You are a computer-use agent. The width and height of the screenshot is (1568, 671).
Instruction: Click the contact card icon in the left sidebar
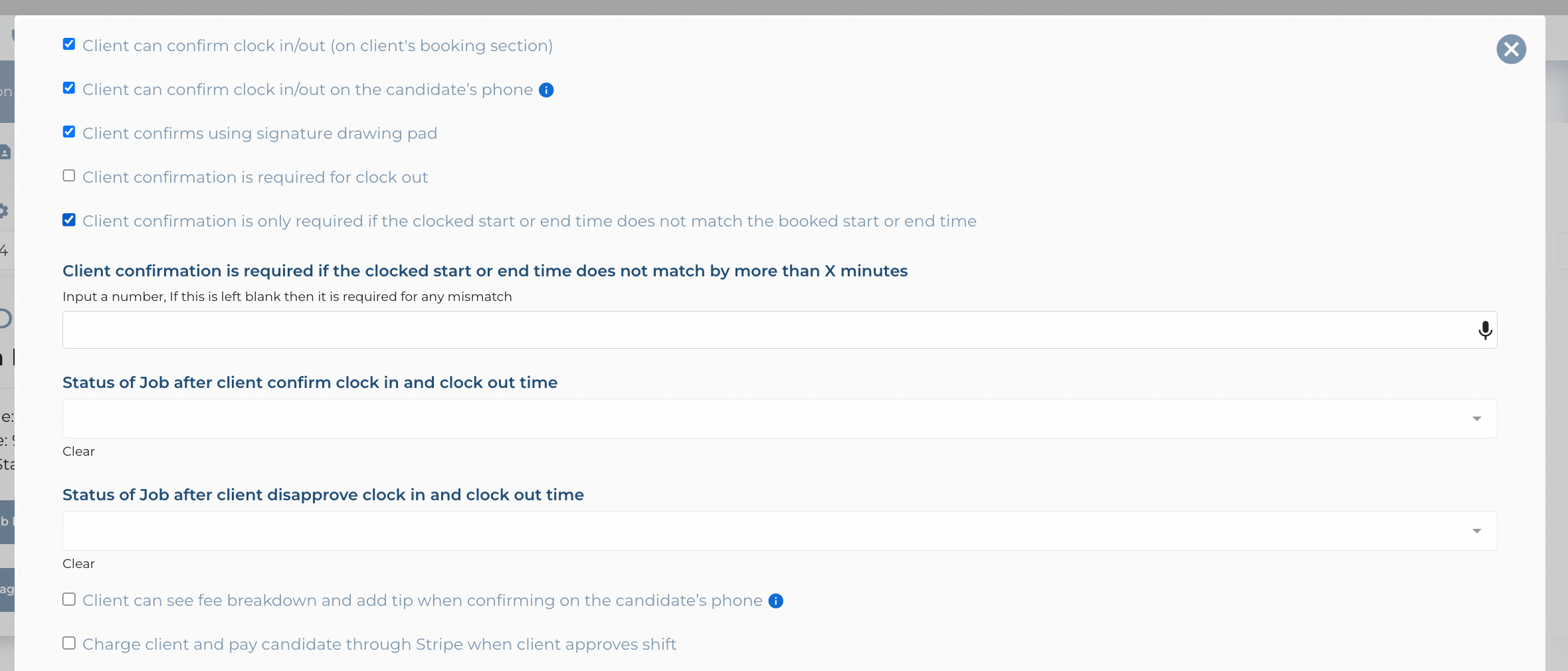coord(5,152)
